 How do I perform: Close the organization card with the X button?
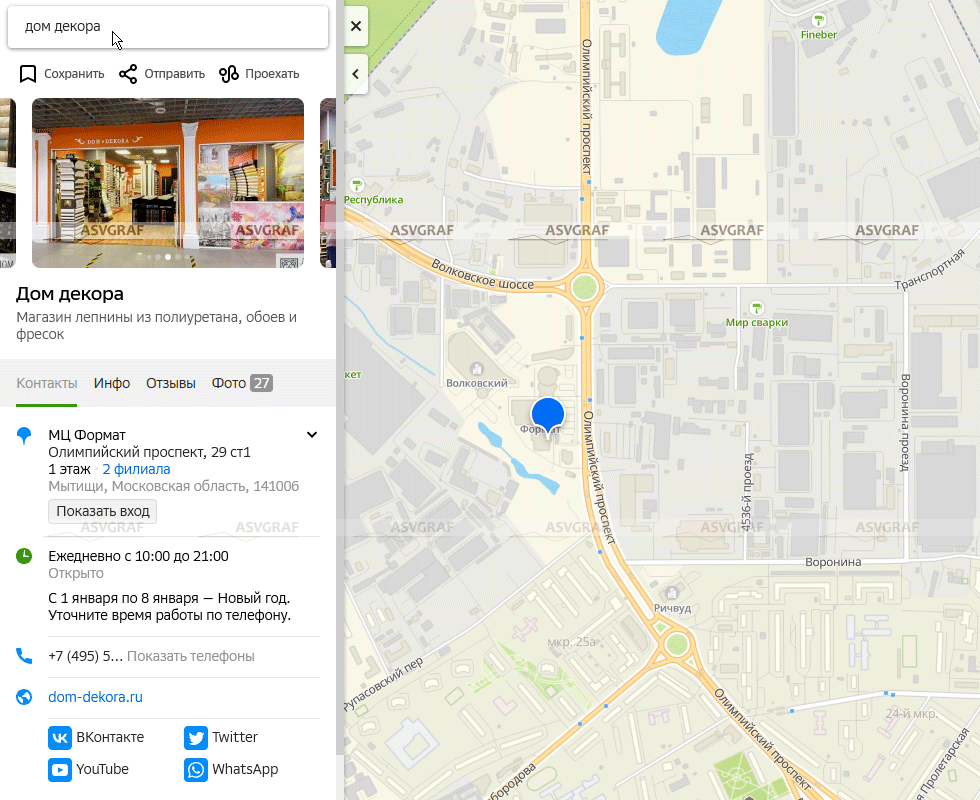pos(356,26)
